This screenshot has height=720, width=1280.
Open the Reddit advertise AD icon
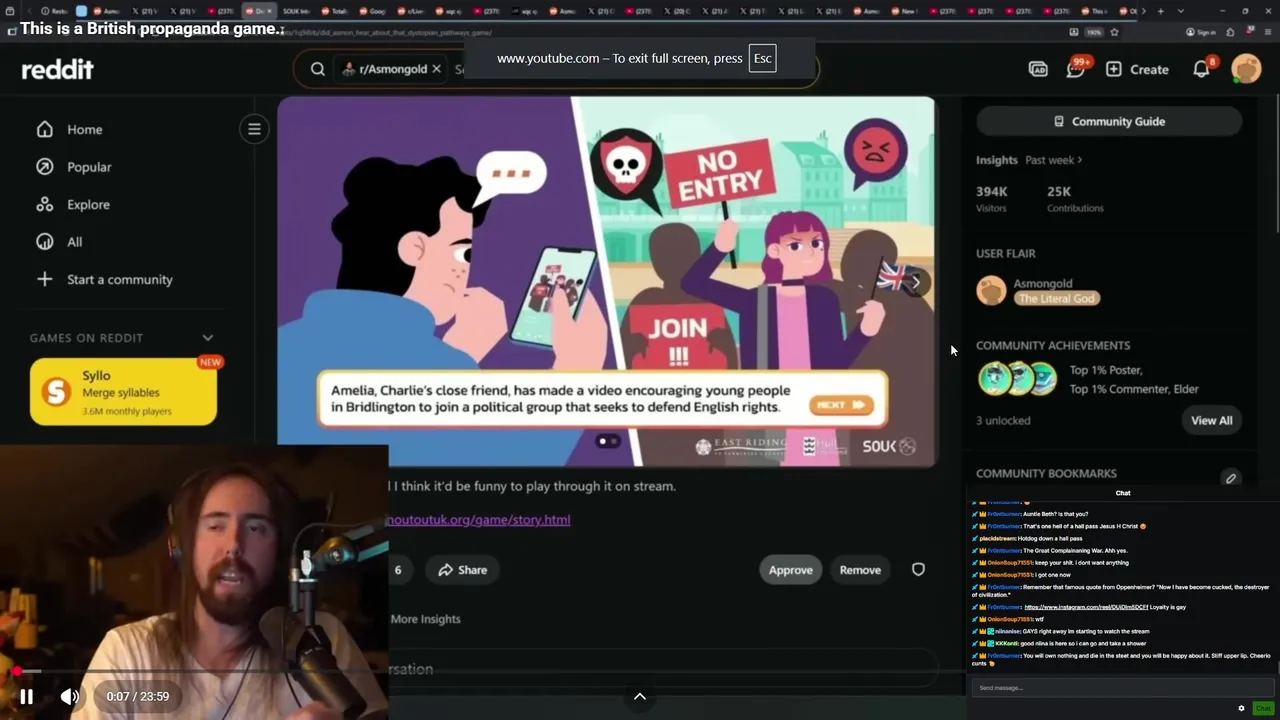1038,69
